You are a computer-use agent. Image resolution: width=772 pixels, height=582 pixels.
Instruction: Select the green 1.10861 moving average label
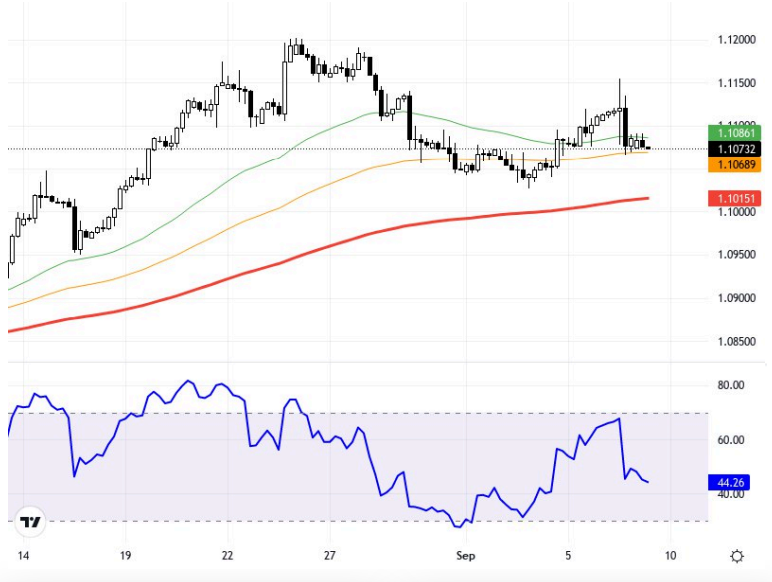point(735,133)
